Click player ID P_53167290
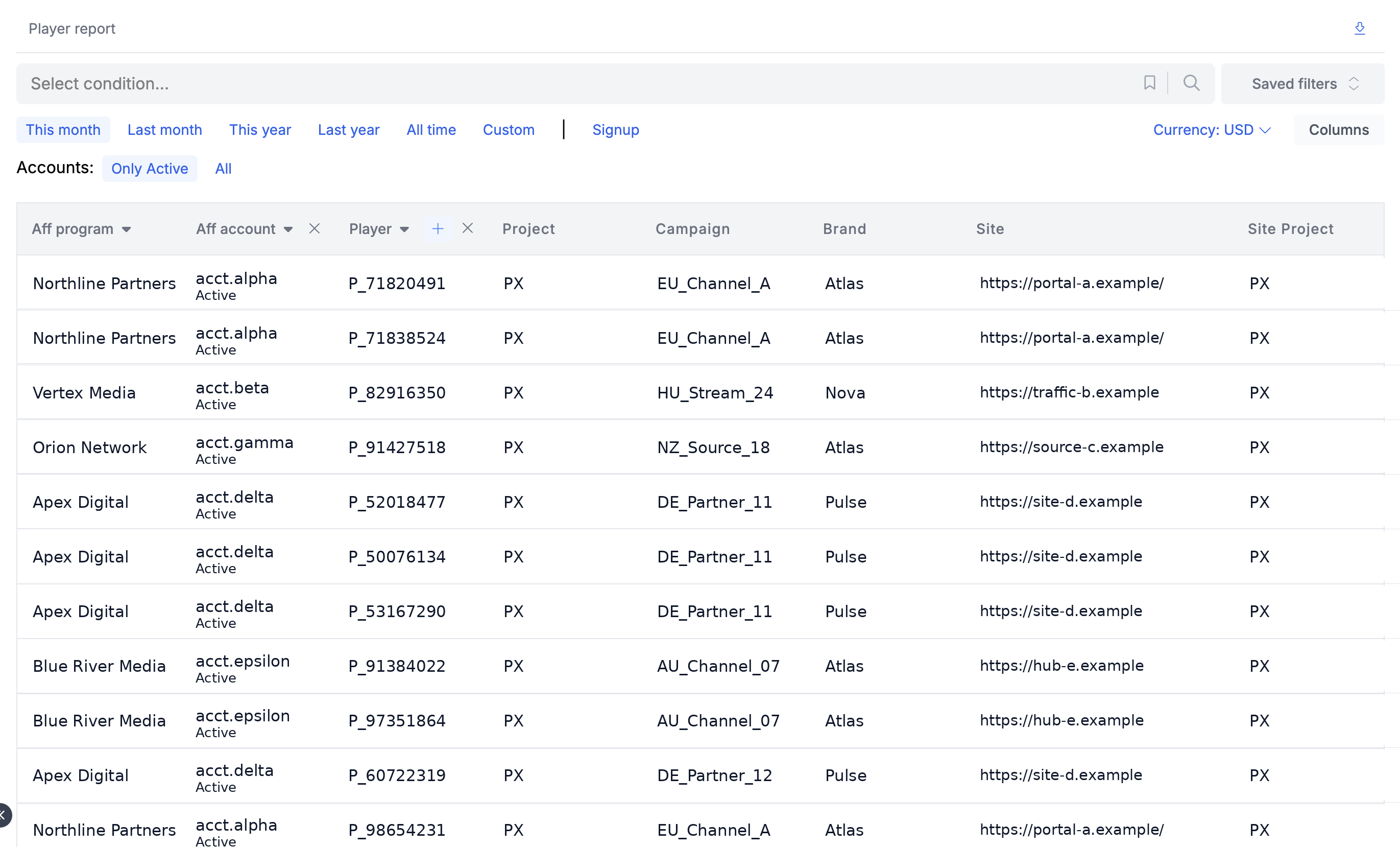The image size is (1400, 847). tap(397, 611)
